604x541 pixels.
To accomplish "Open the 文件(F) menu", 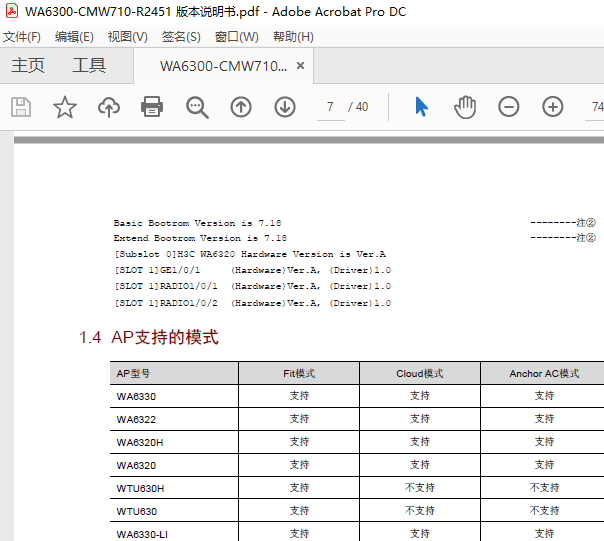I will pyautogui.click(x=22, y=37).
